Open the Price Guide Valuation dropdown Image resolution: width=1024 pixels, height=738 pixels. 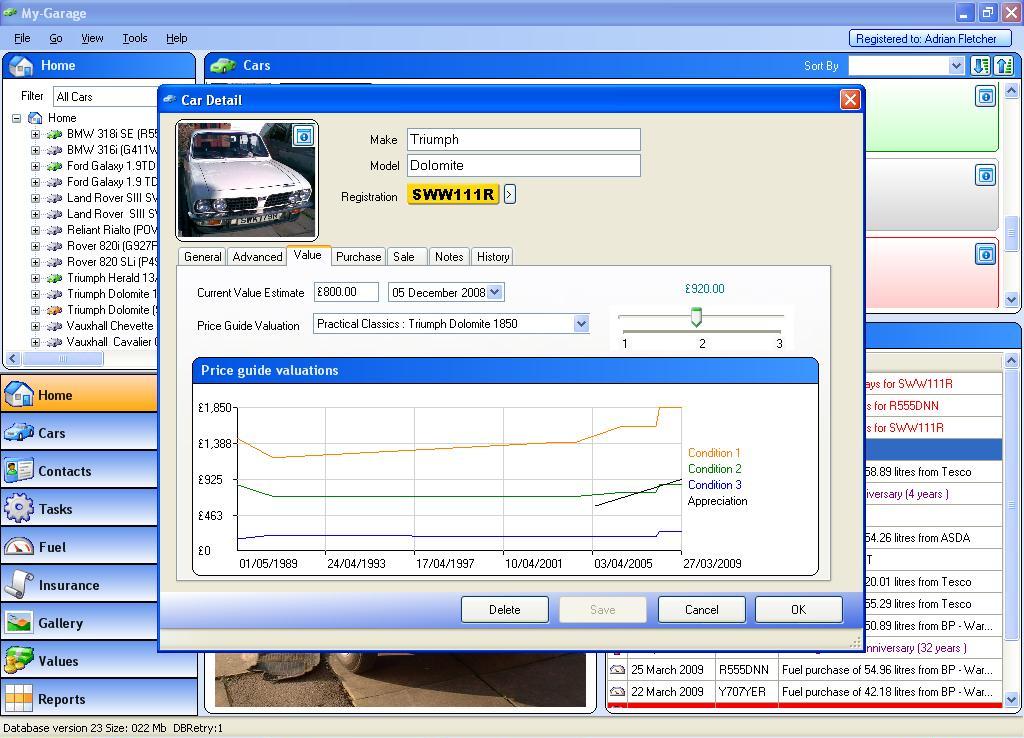tap(581, 324)
